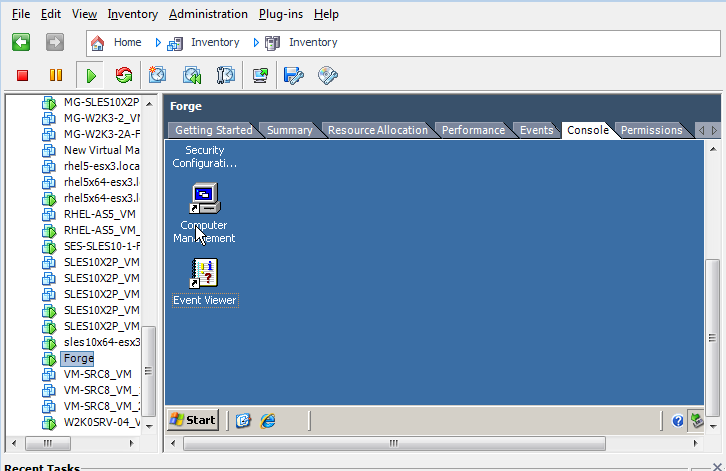The height and width of the screenshot is (471, 726).
Task: Select MG-W2K3-2_VM in inventory tree
Action: 102,118
